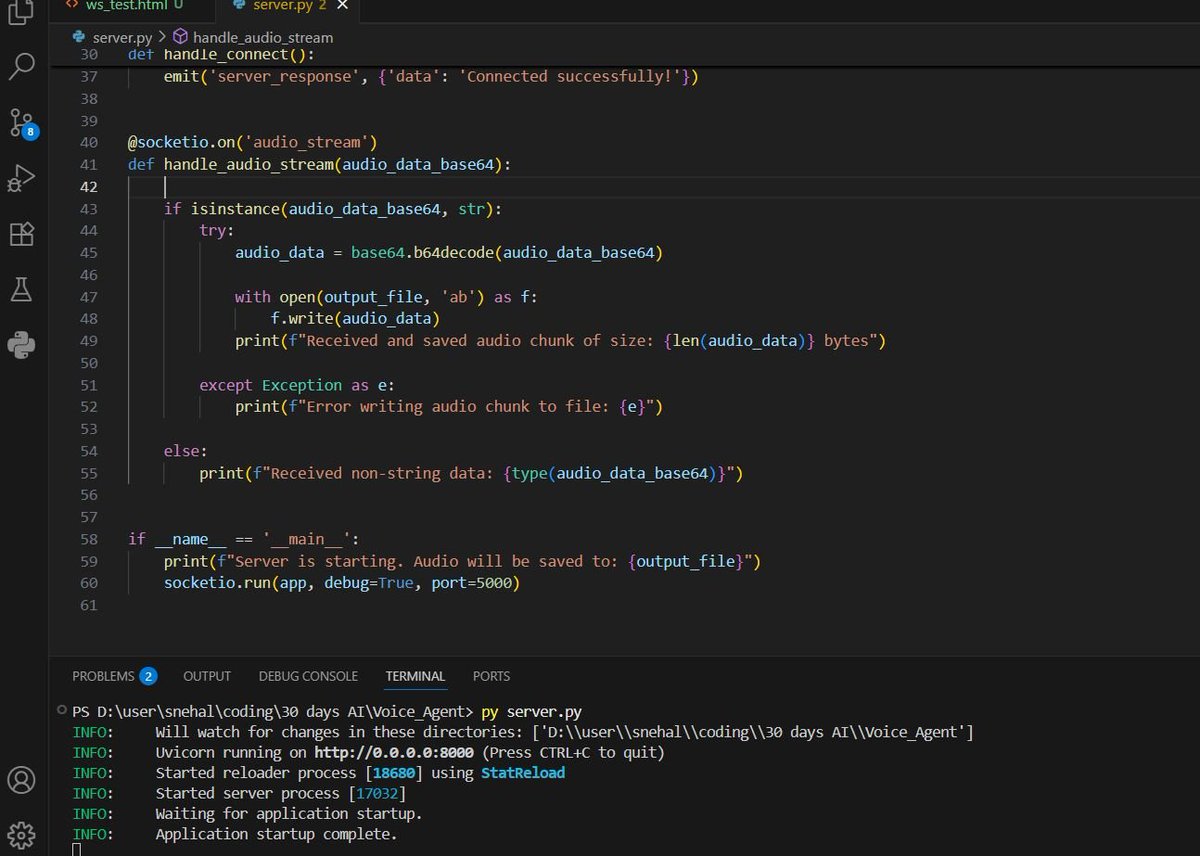The image size is (1200, 856).
Task: Open the Testing flask view
Action: point(21,290)
